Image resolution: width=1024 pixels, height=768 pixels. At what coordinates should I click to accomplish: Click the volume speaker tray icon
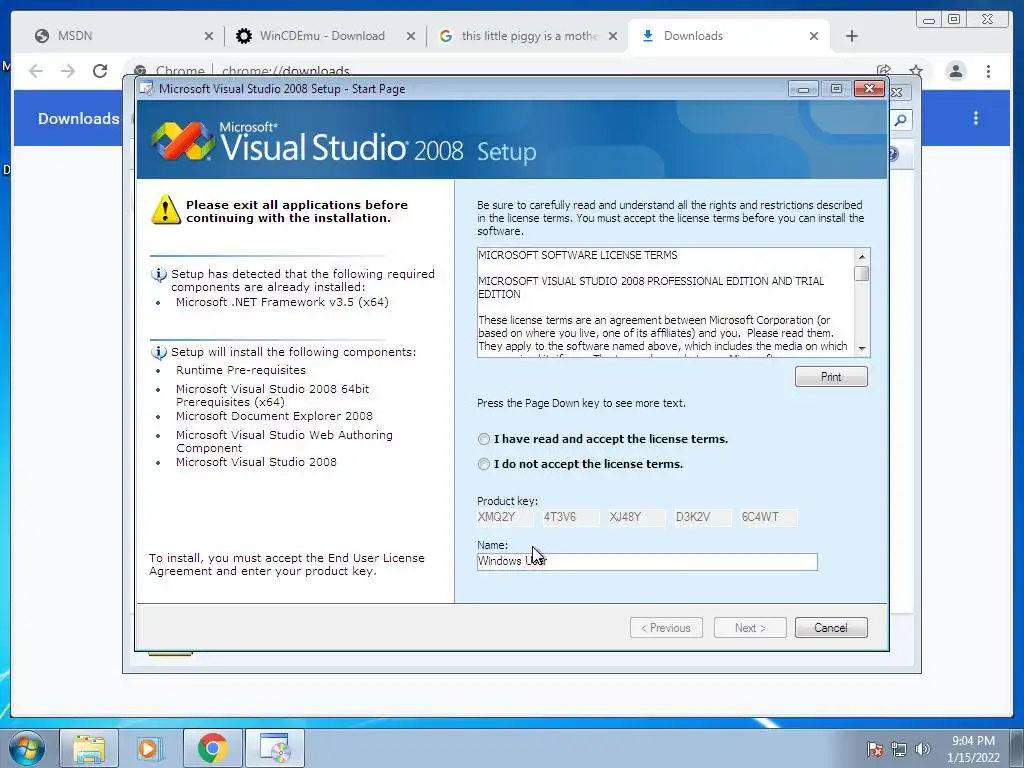pos(922,749)
